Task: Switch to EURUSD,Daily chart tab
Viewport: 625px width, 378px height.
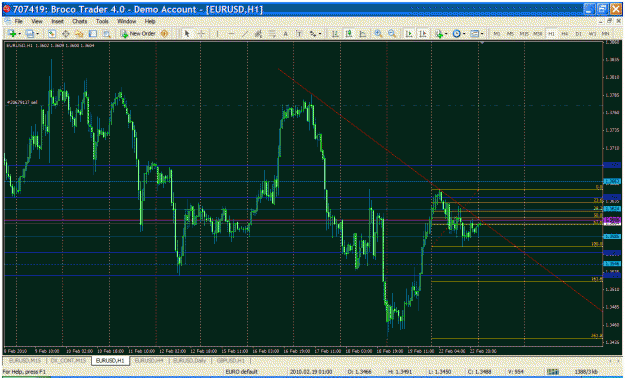Action: coord(190,360)
